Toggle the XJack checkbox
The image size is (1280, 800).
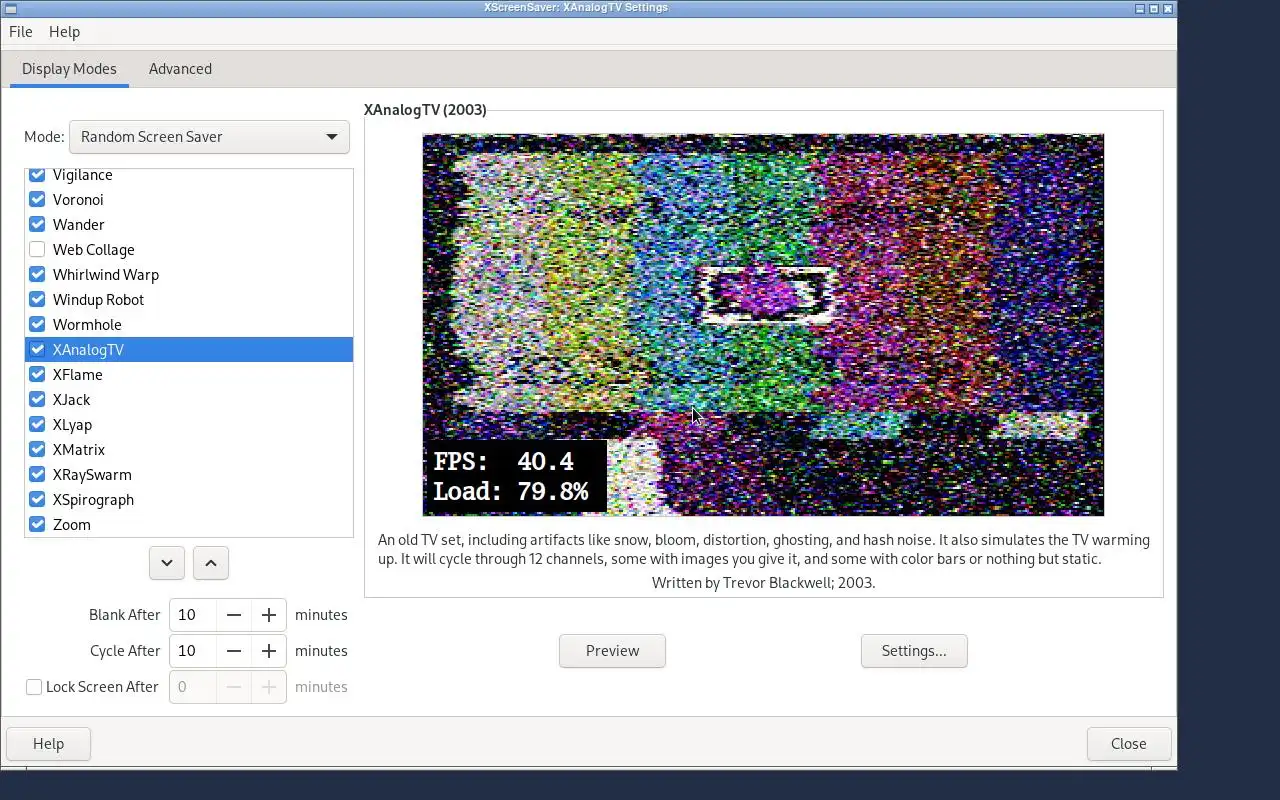37,400
